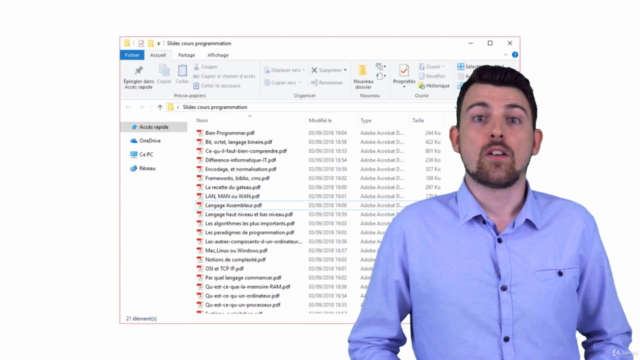The height and width of the screenshot is (360, 640).
Task: Switch to the Accueil tab
Action: click(158, 55)
